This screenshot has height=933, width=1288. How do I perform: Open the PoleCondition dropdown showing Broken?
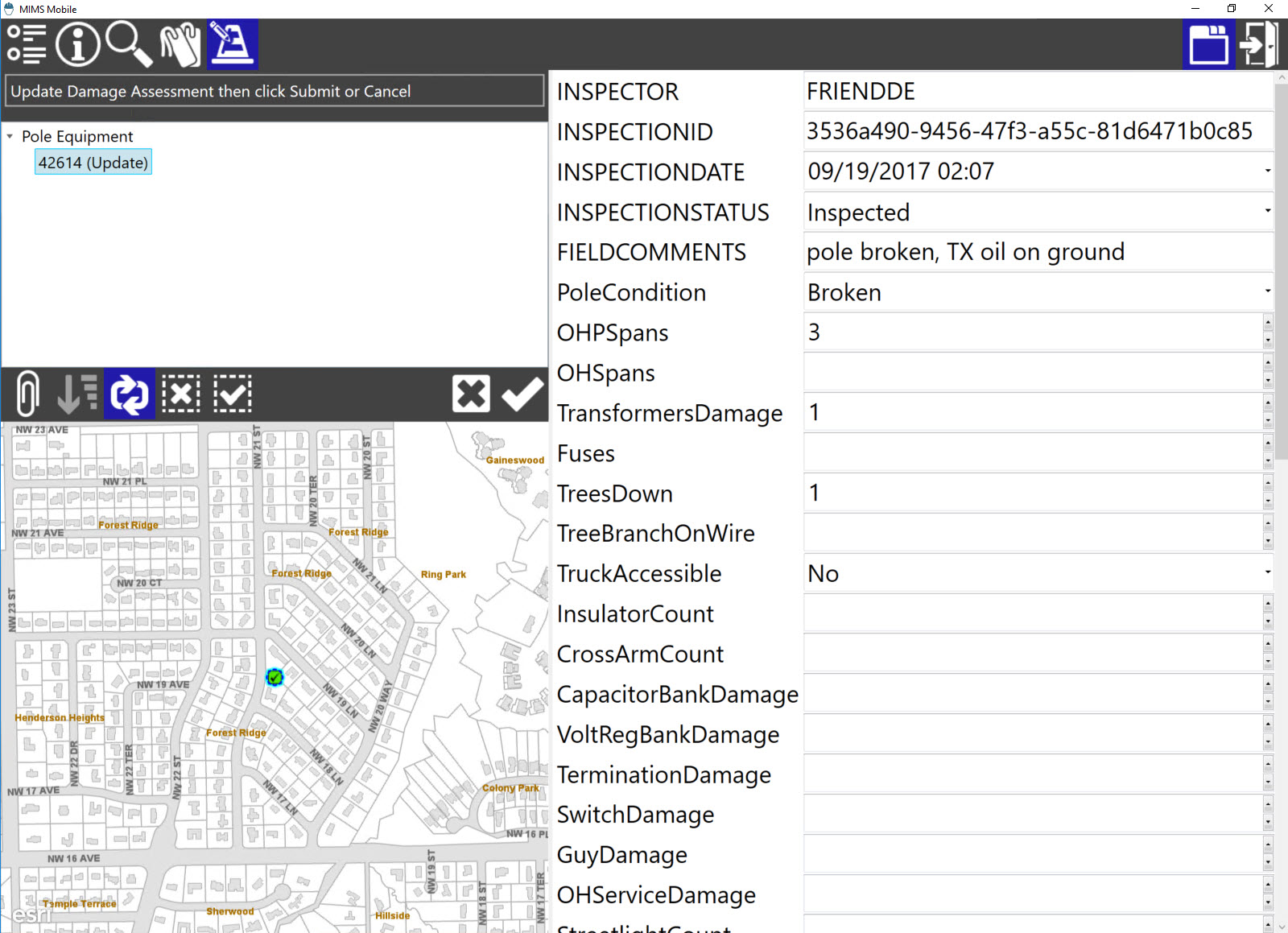[1267, 291]
